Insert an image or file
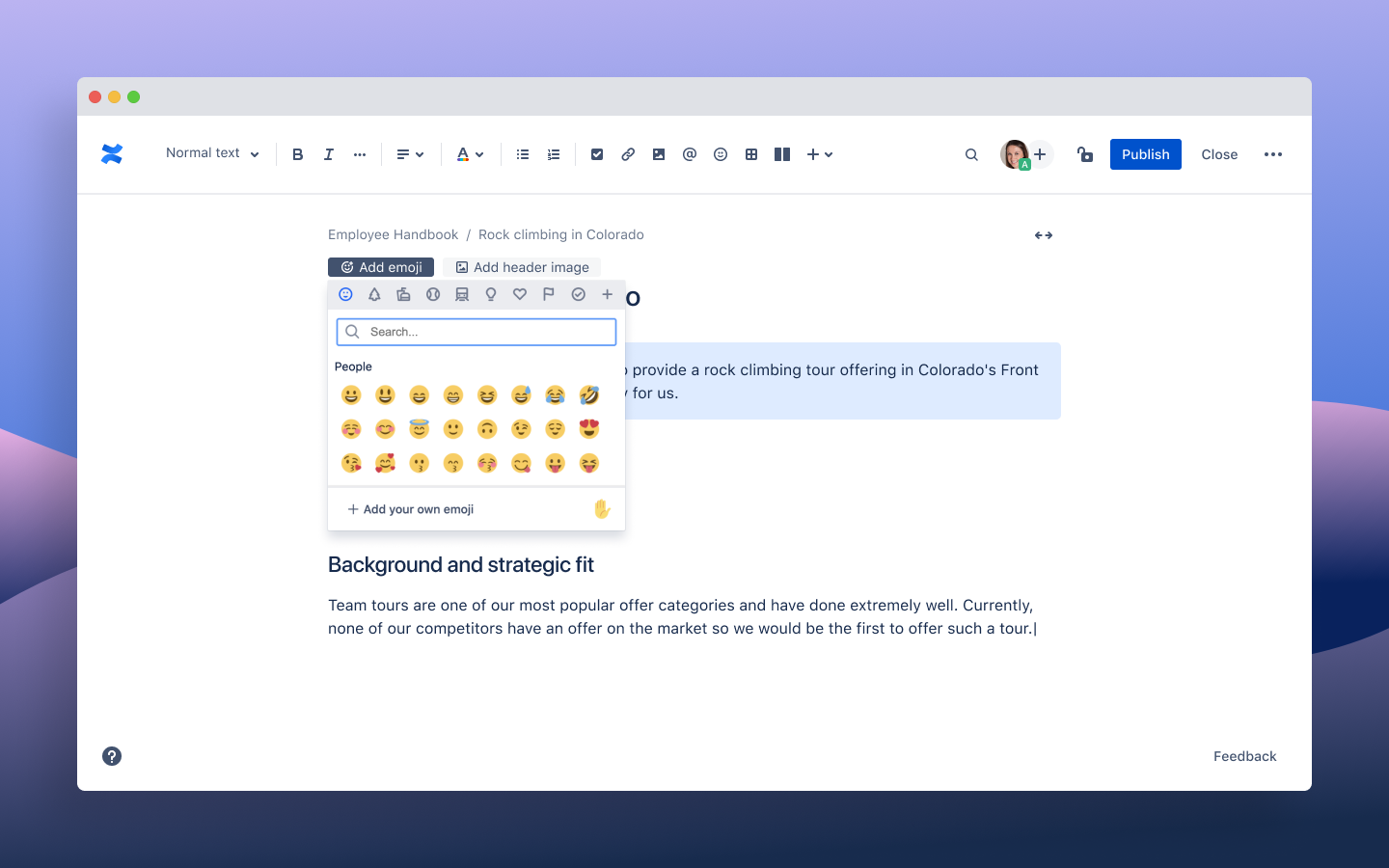 (x=659, y=154)
